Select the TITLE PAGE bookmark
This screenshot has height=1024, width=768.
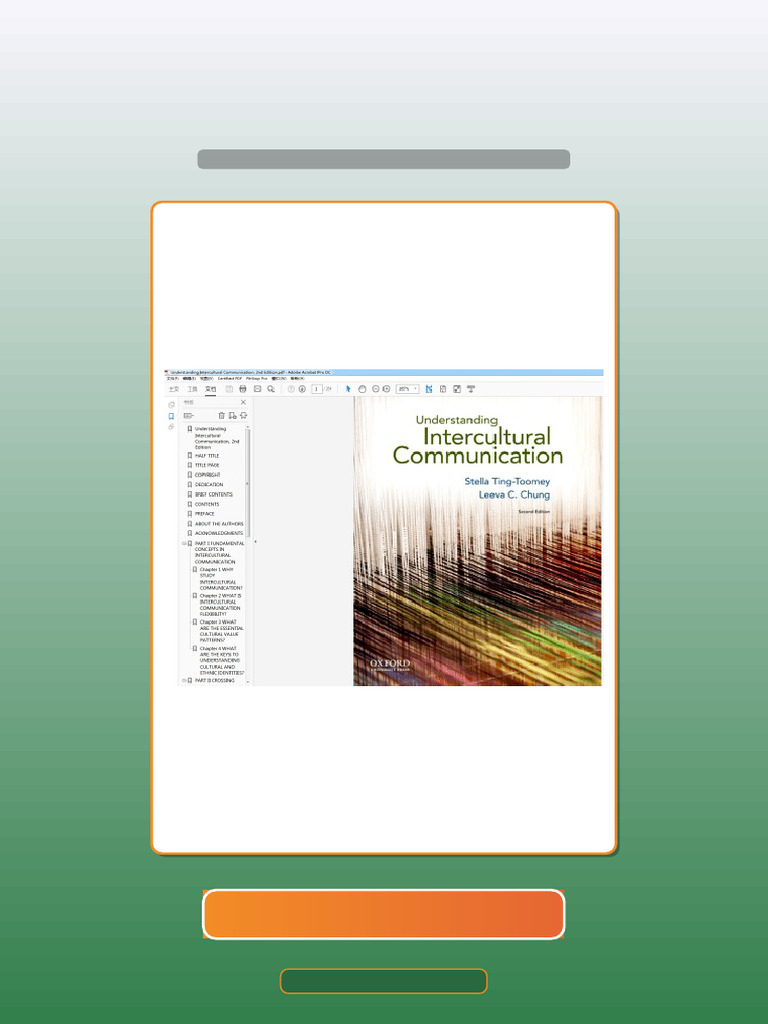(x=207, y=465)
